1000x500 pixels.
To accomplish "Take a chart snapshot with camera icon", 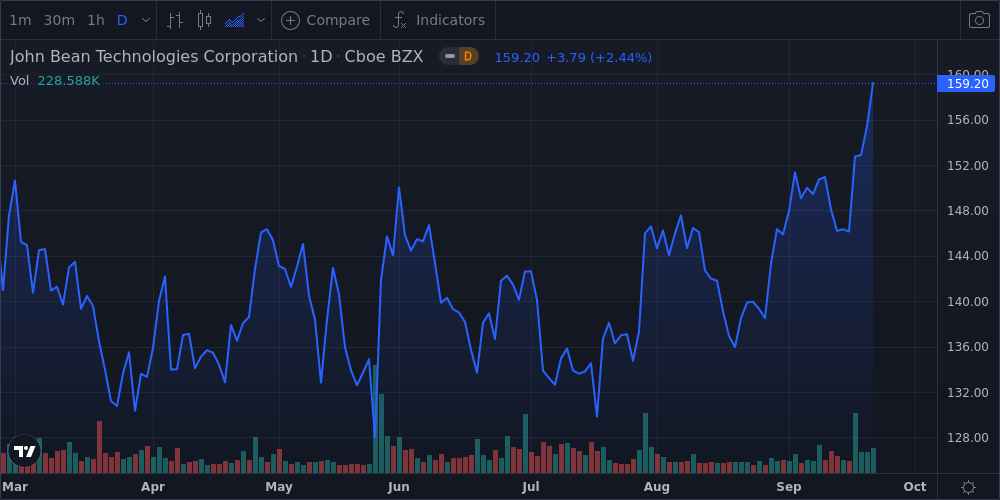I will point(980,20).
